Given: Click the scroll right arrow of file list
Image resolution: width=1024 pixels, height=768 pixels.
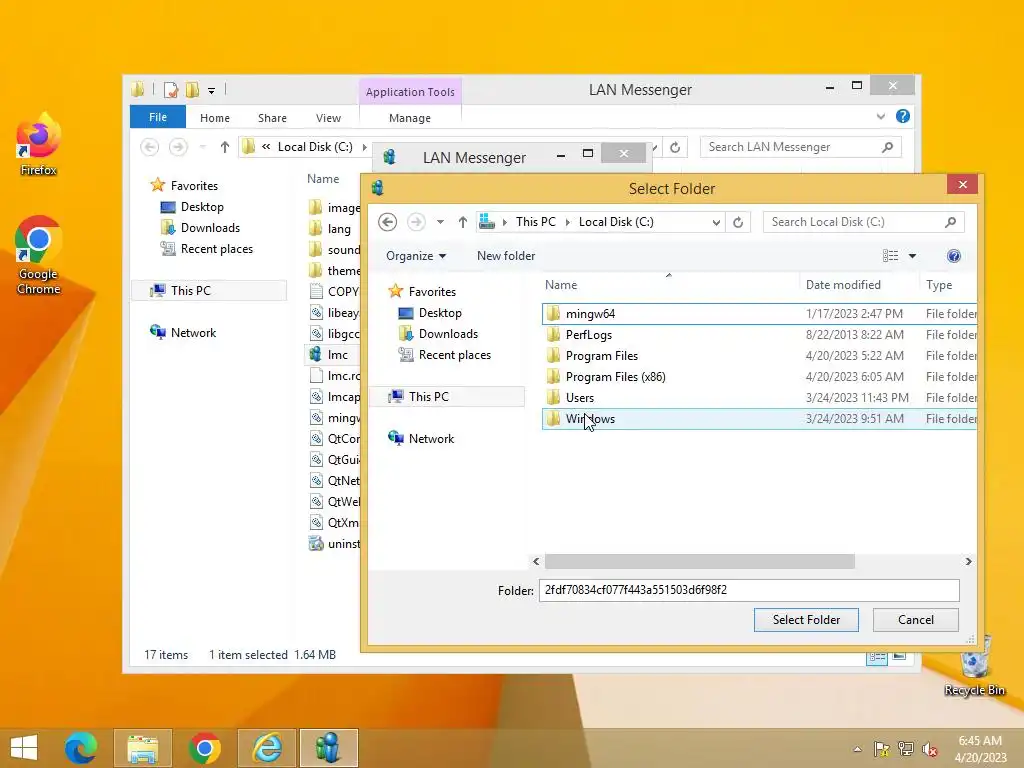Looking at the screenshot, I should (x=968, y=562).
